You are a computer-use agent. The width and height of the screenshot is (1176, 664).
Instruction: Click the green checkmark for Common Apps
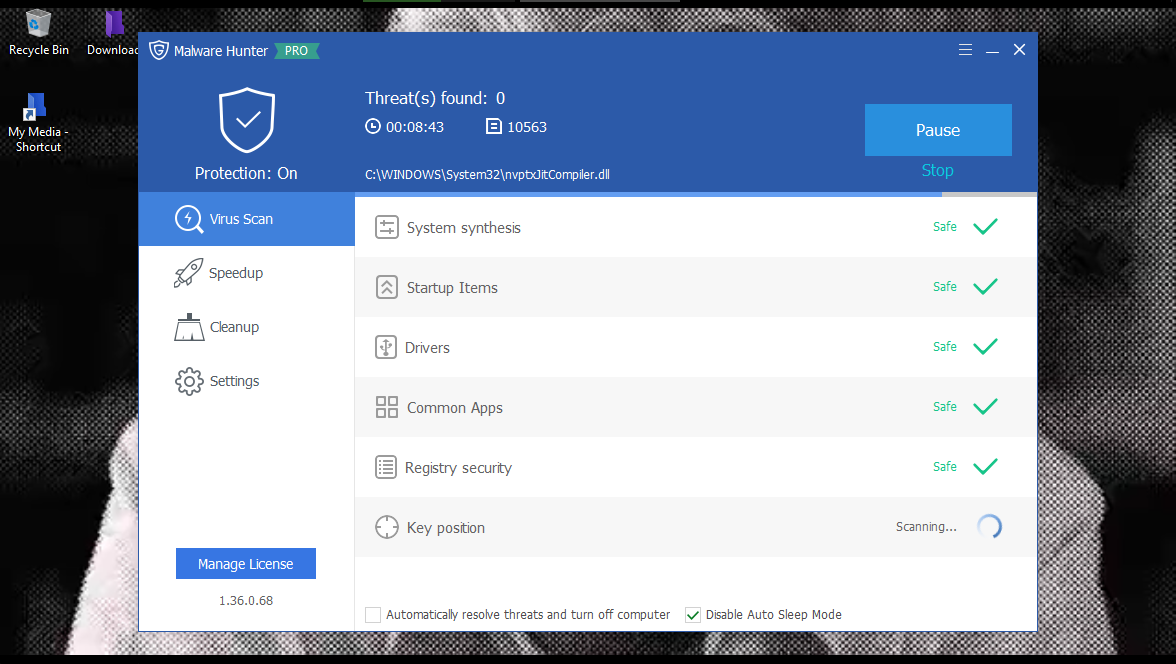click(986, 407)
